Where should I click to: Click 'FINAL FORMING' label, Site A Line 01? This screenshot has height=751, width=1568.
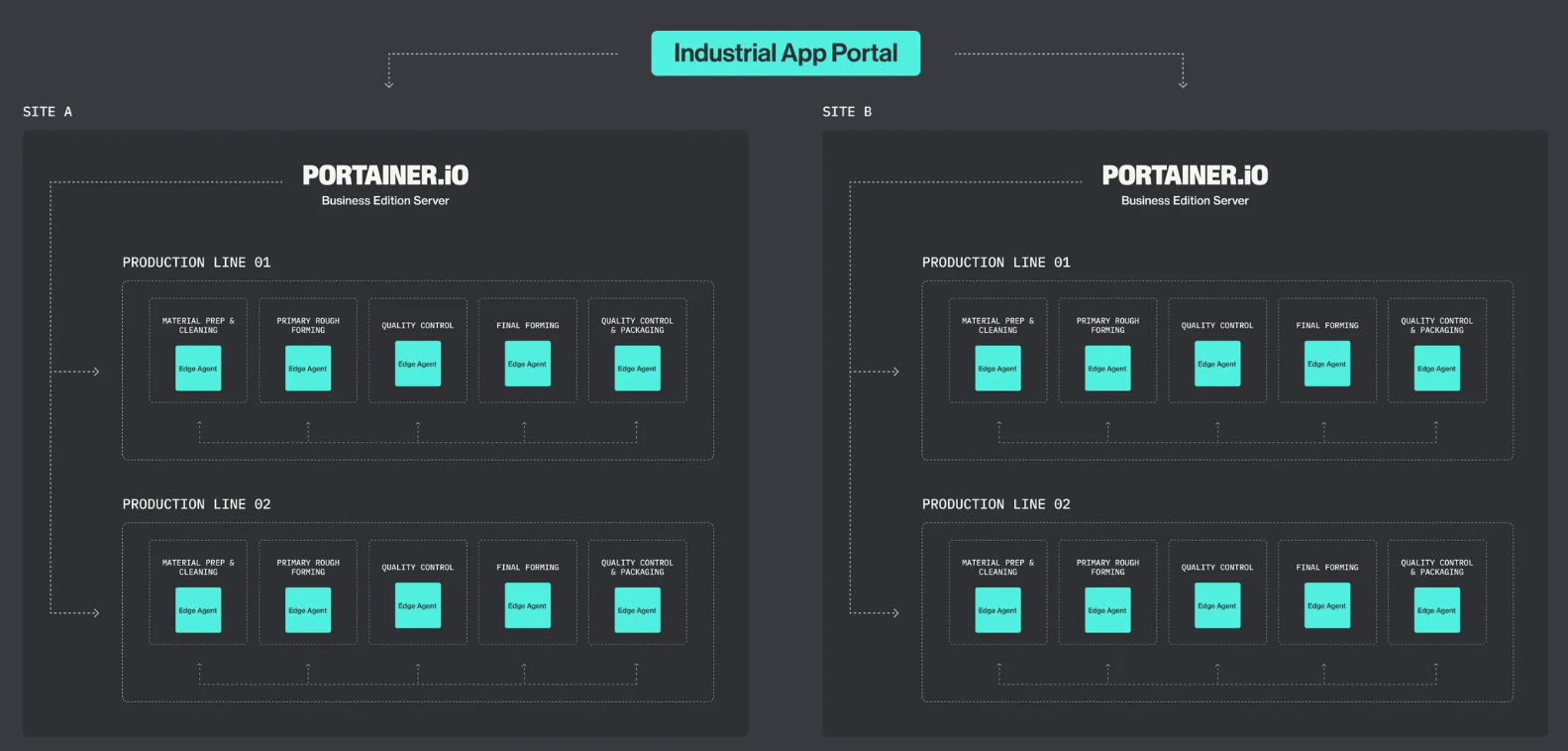528,326
